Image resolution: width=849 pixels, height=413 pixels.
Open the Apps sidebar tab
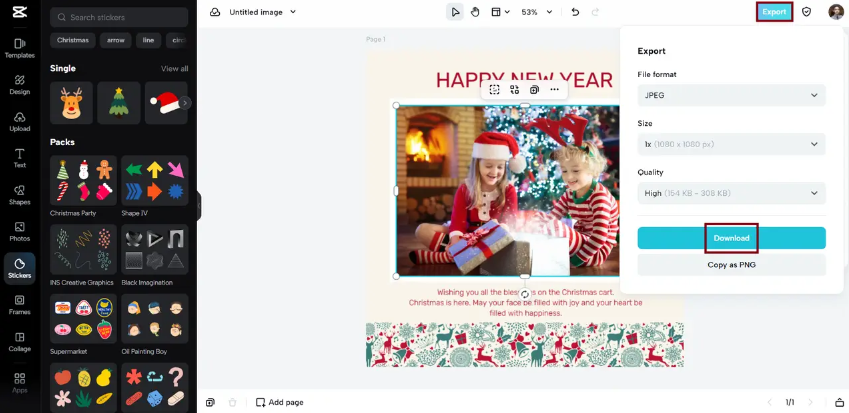[19, 383]
